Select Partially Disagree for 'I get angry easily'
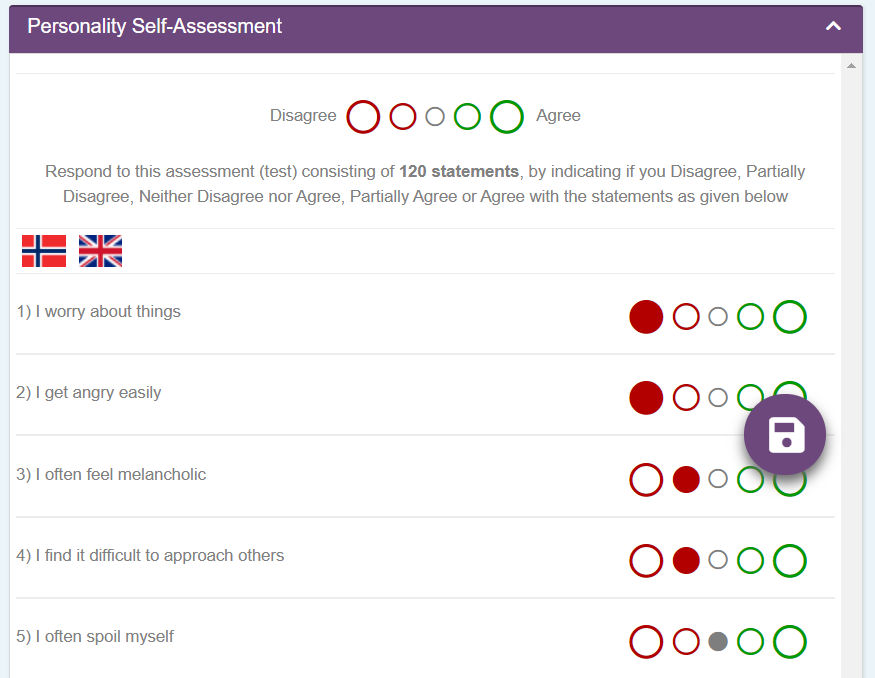 (686, 398)
